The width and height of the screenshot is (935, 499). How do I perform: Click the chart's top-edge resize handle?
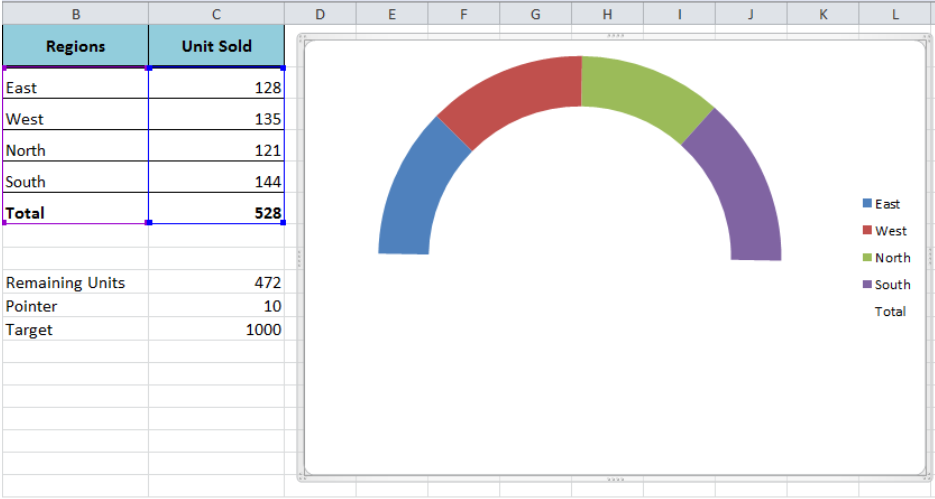pyautogui.click(x=615, y=36)
